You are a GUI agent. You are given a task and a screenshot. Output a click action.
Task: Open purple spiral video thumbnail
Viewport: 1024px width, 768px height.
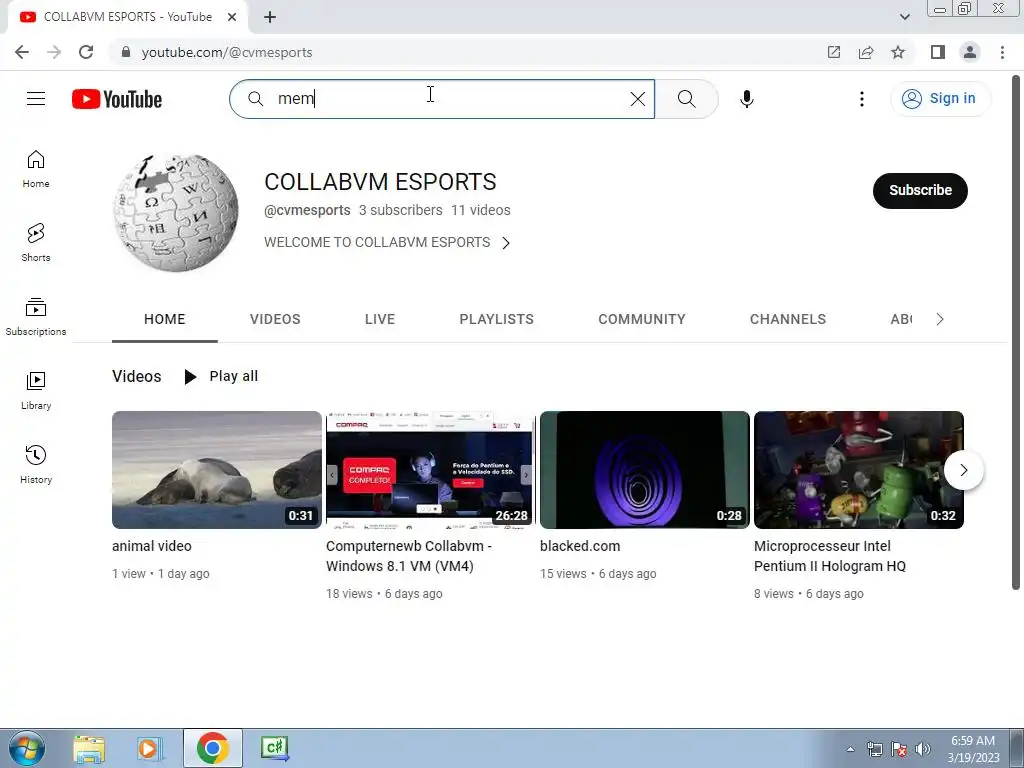645,470
